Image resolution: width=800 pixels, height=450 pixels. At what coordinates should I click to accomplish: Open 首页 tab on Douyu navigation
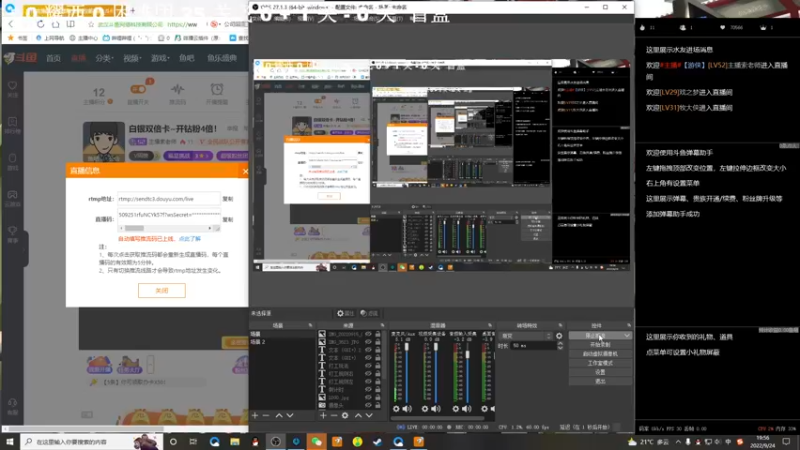tap(53, 58)
